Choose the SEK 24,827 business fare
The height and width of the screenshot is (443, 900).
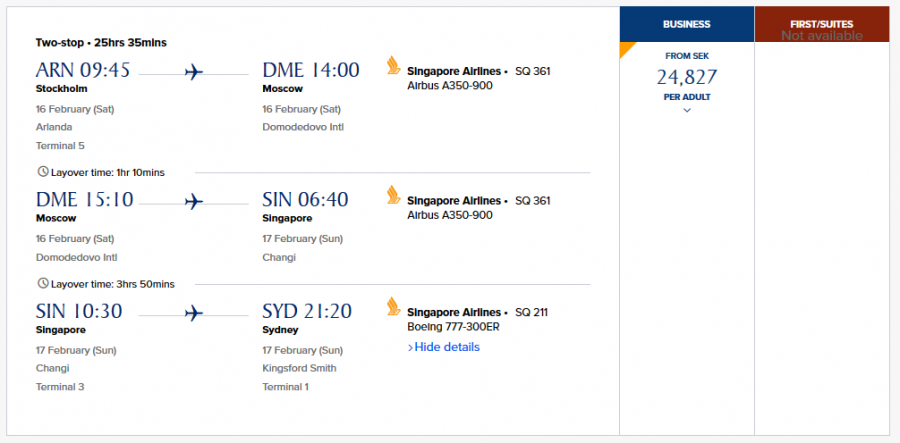[687, 77]
